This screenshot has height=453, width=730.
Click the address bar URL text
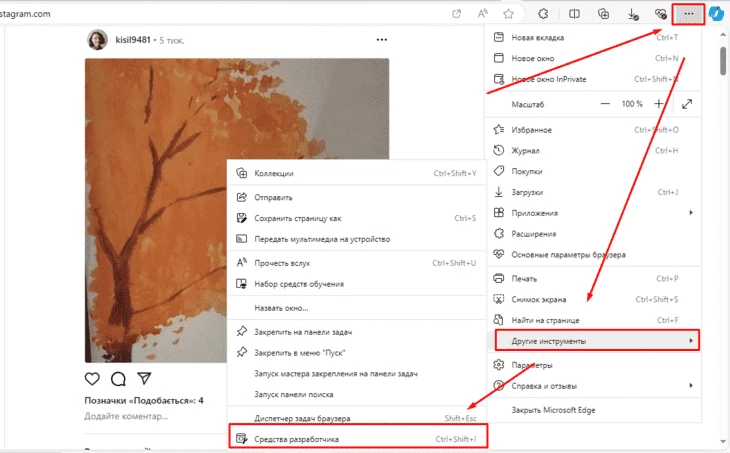pos(25,14)
